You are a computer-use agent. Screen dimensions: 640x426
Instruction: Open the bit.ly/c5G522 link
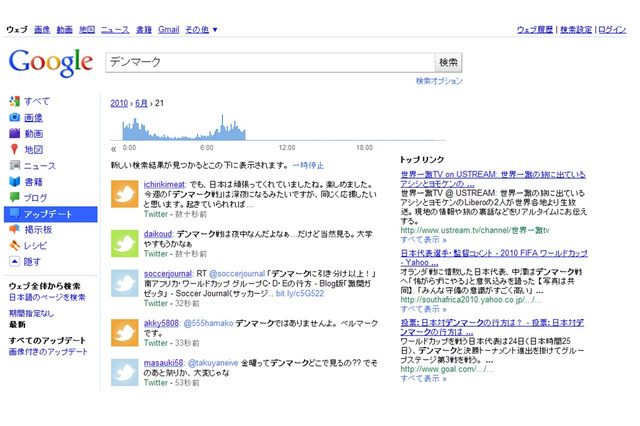300,293
